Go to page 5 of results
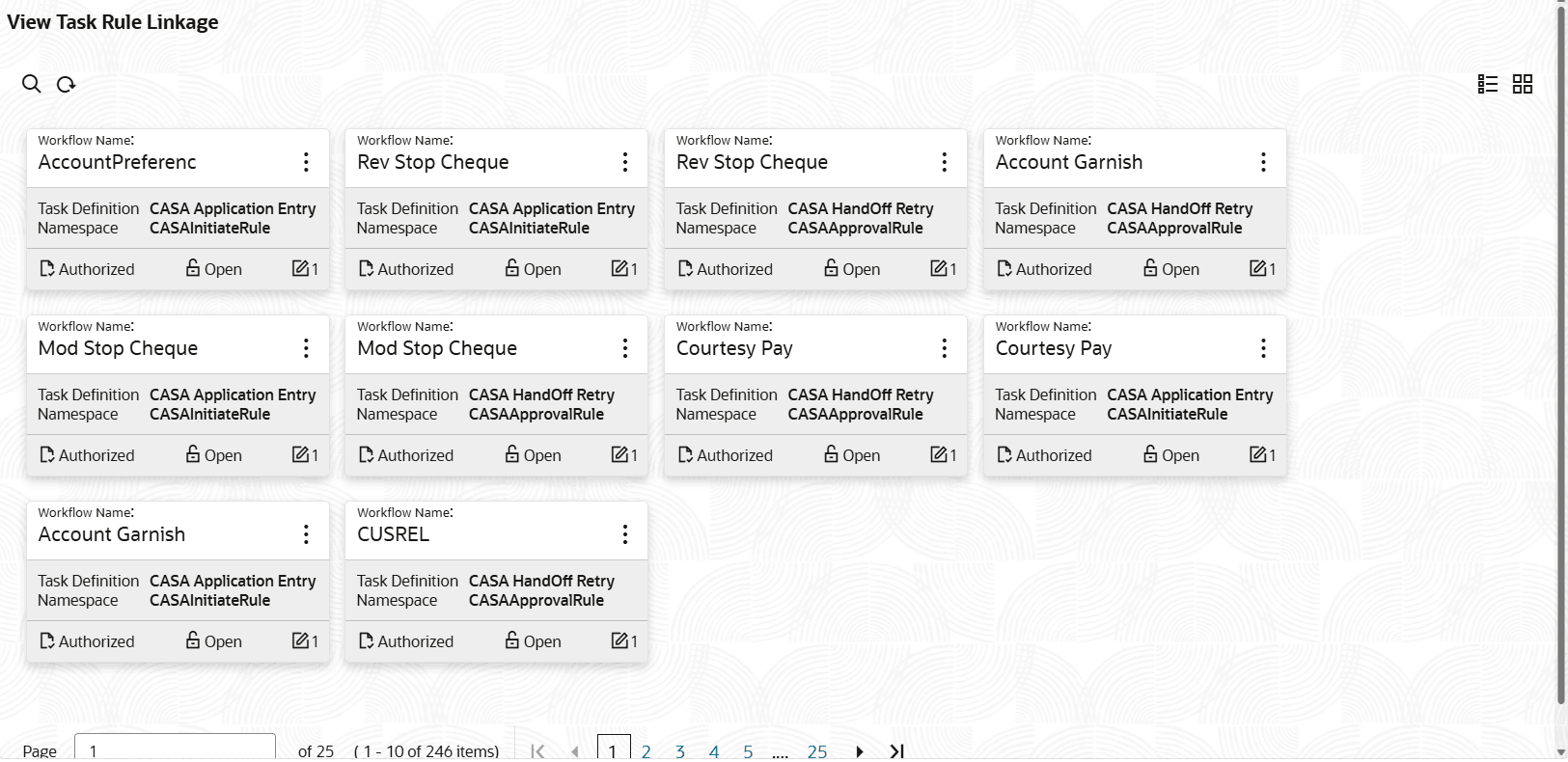 (748, 750)
